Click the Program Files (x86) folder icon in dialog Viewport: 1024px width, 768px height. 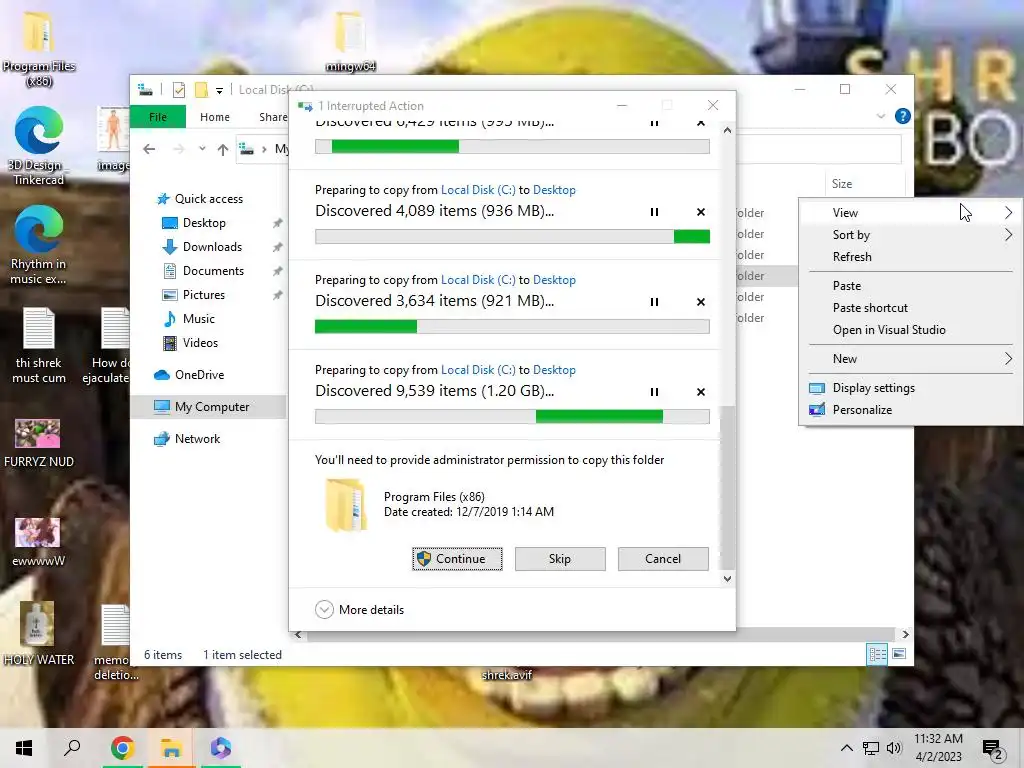point(345,504)
